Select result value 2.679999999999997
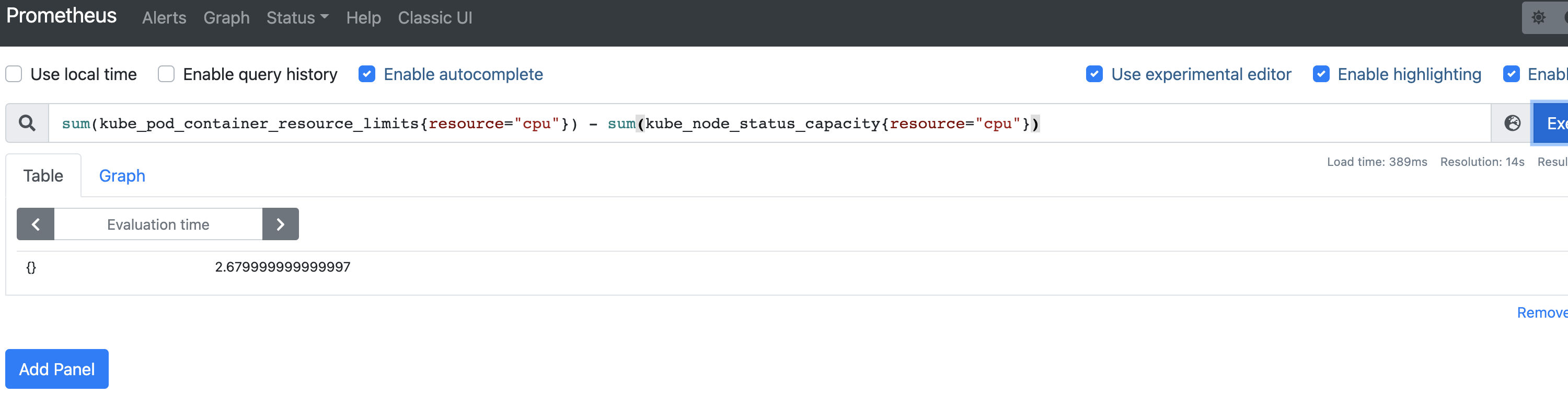1568x393 pixels. pyautogui.click(x=282, y=267)
